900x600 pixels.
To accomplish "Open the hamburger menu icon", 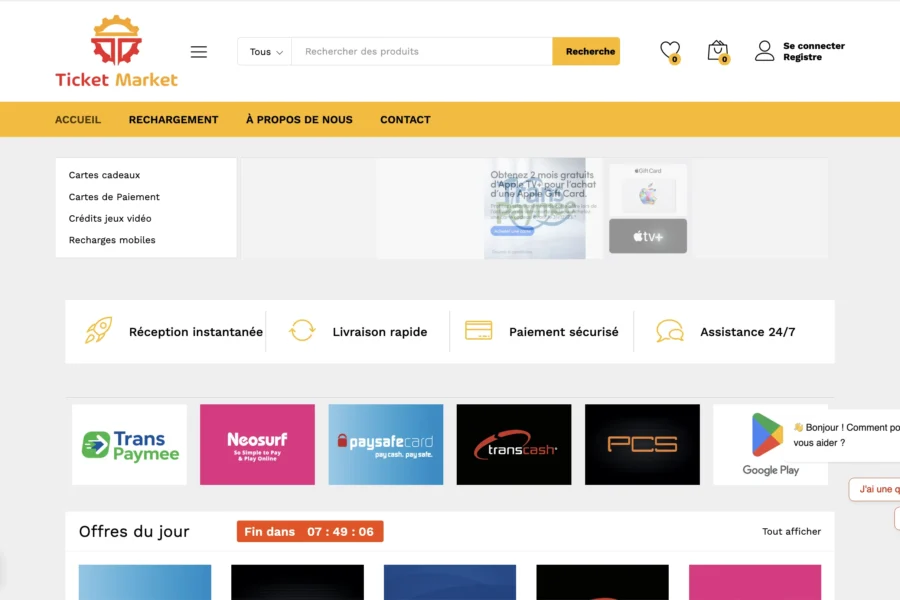I will pyautogui.click(x=199, y=52).
